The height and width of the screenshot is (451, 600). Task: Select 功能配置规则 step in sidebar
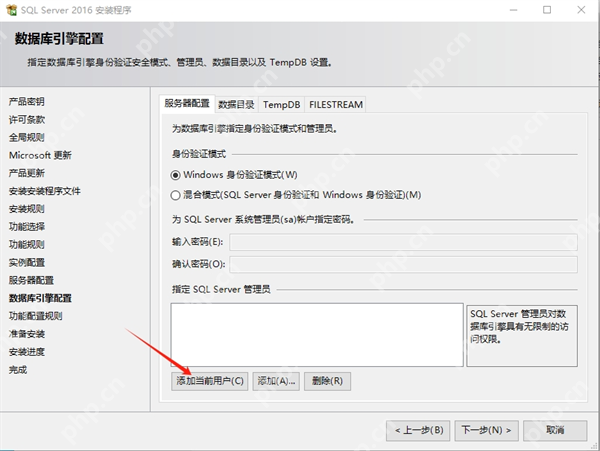(36, 316)
